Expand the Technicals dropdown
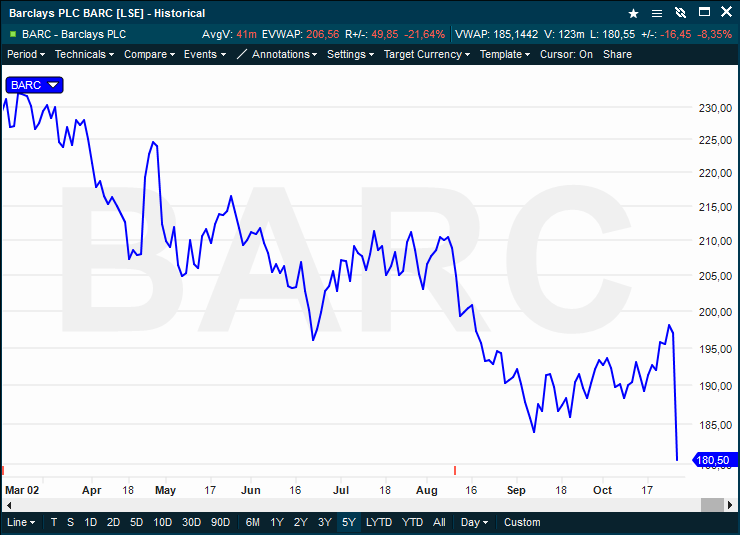The height and width of the screenshot is (535, 740). coord(84,54)
